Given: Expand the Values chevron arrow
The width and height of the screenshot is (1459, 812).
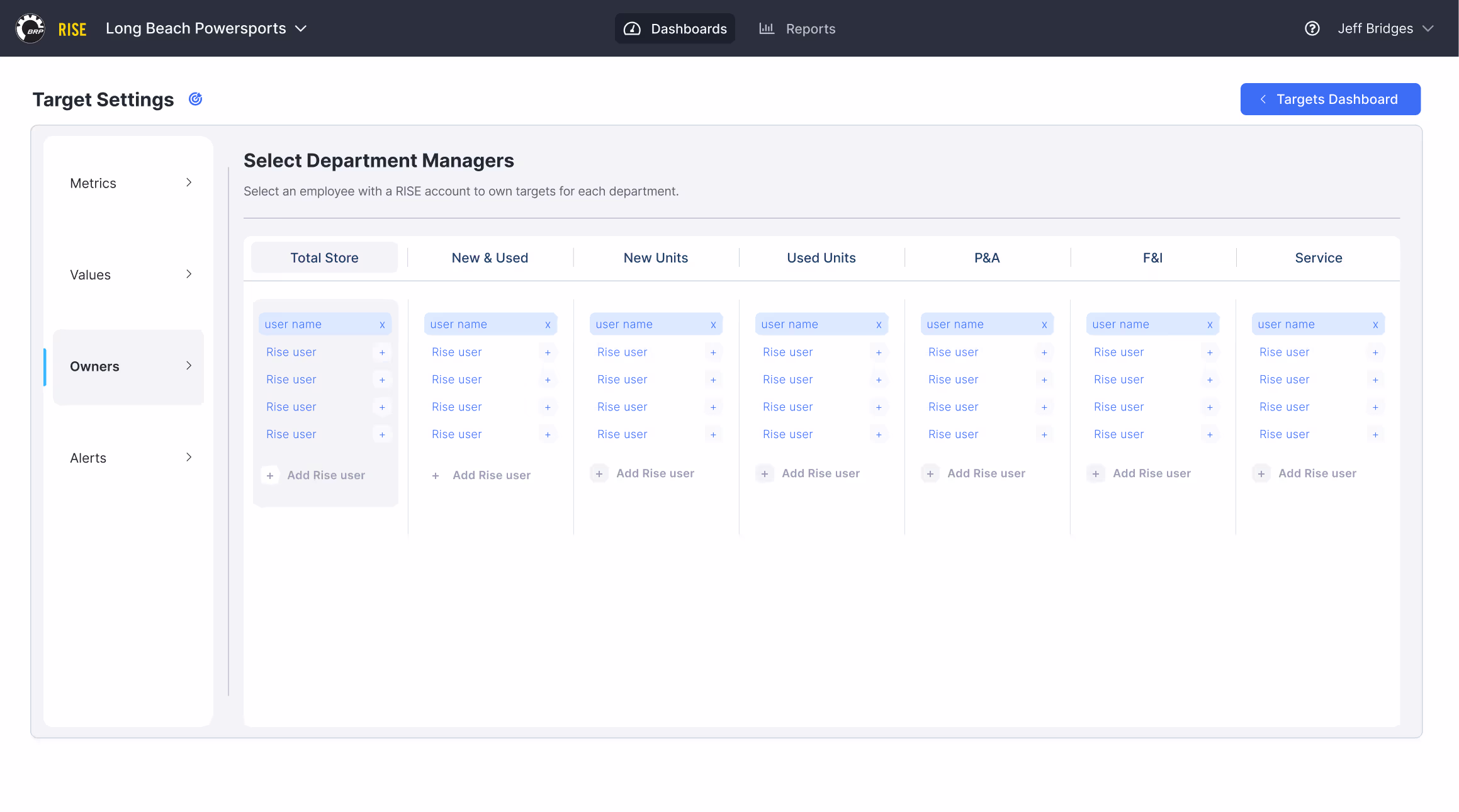Looking at the screenshot, I should pyautogui.click(x=189, y=274).
